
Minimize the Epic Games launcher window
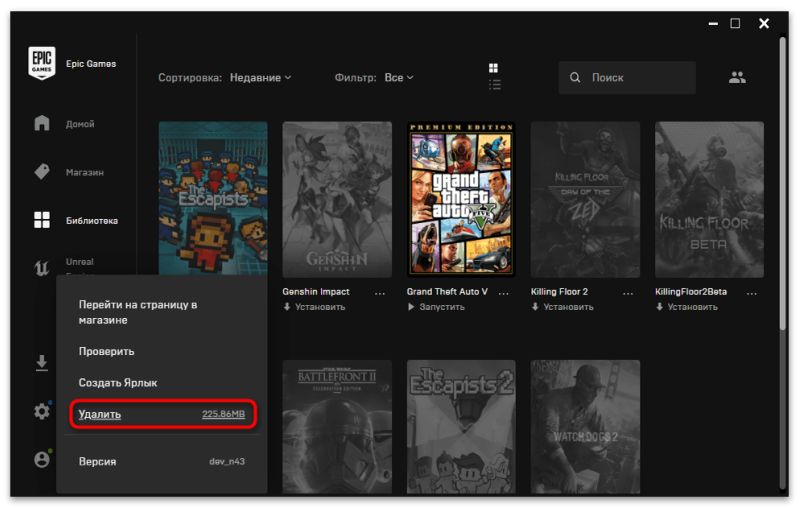click(x=713, y=24)
